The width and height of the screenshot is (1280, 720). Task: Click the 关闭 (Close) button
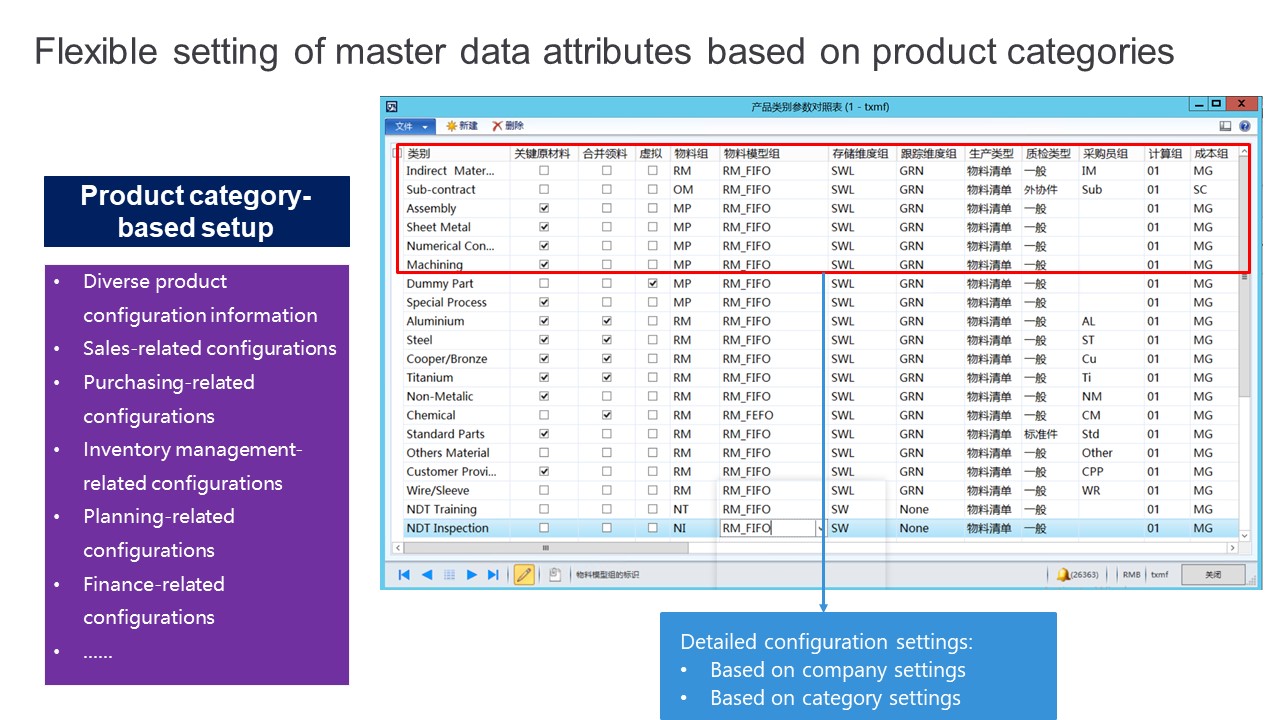click(1213, 575)
